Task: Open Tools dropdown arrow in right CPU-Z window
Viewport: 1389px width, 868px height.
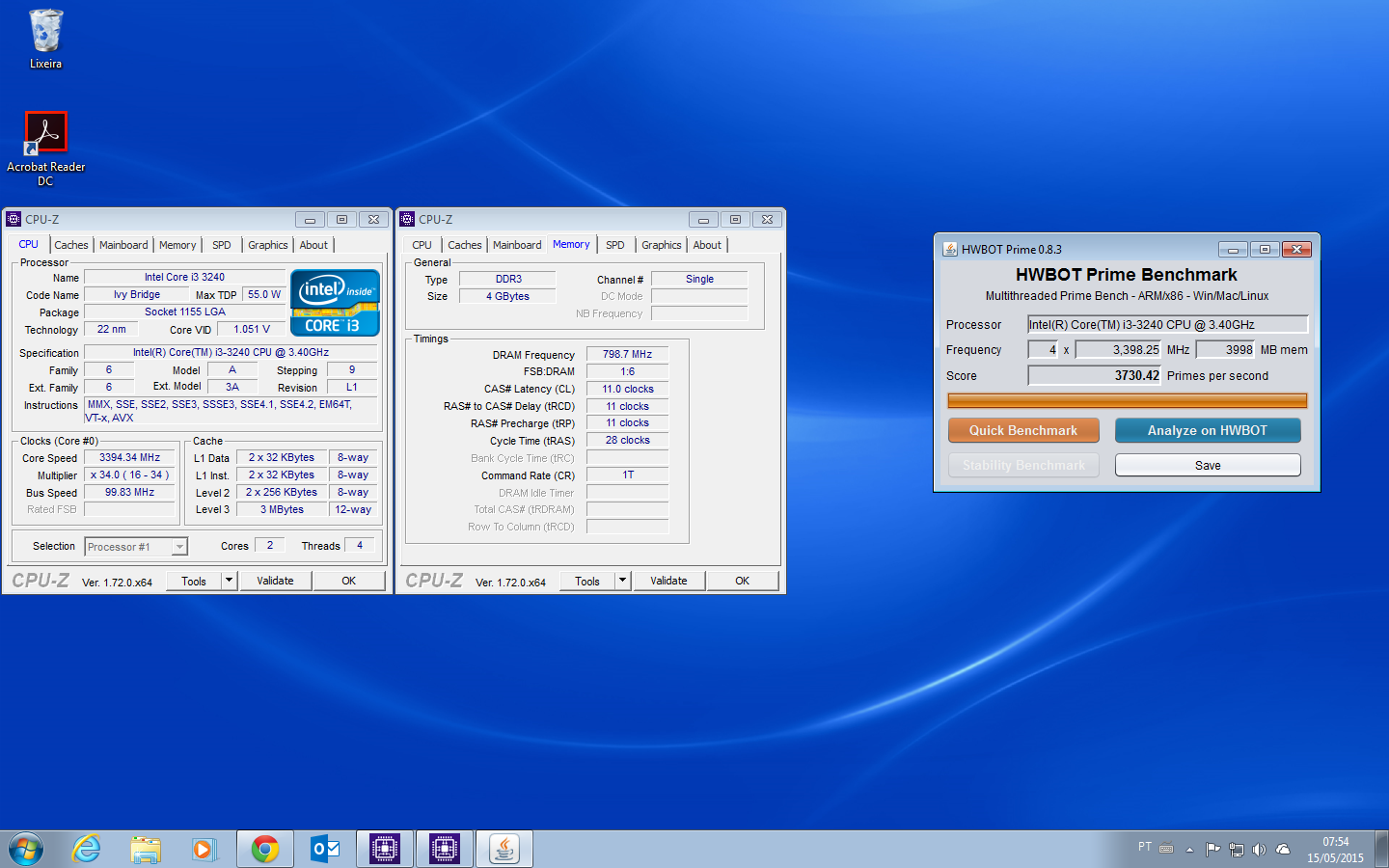Action: [622, 581]
